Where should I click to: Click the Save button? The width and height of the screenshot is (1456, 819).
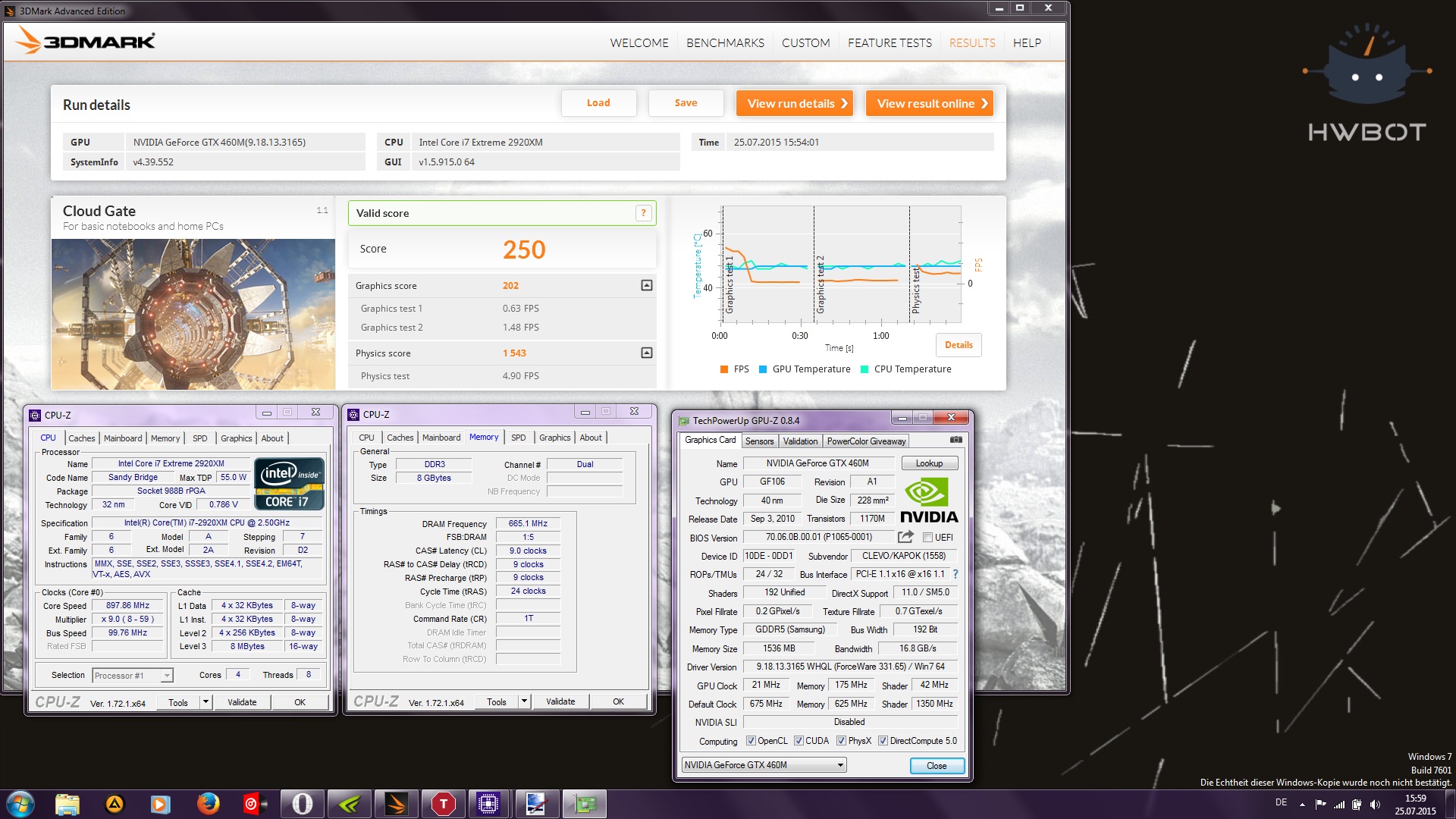(x=686, y=102)
